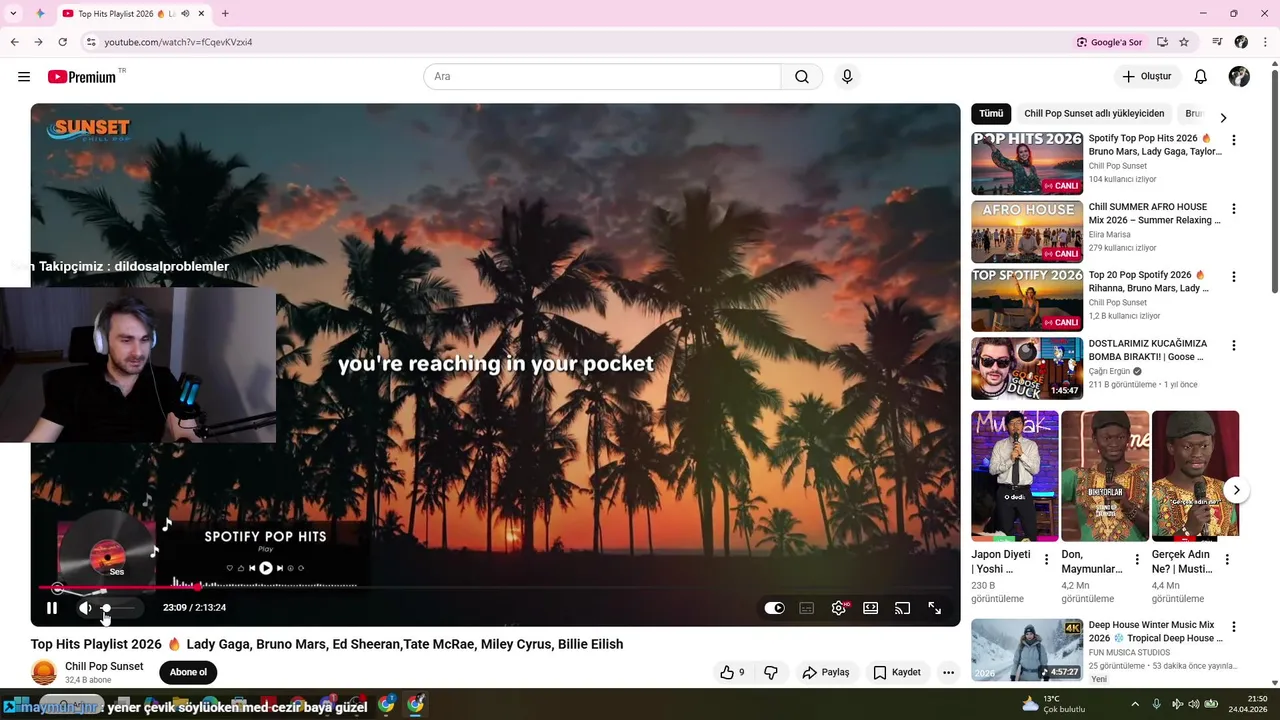Subscribe with Abone ol button

pyautogui.click(x=188, y=672)
